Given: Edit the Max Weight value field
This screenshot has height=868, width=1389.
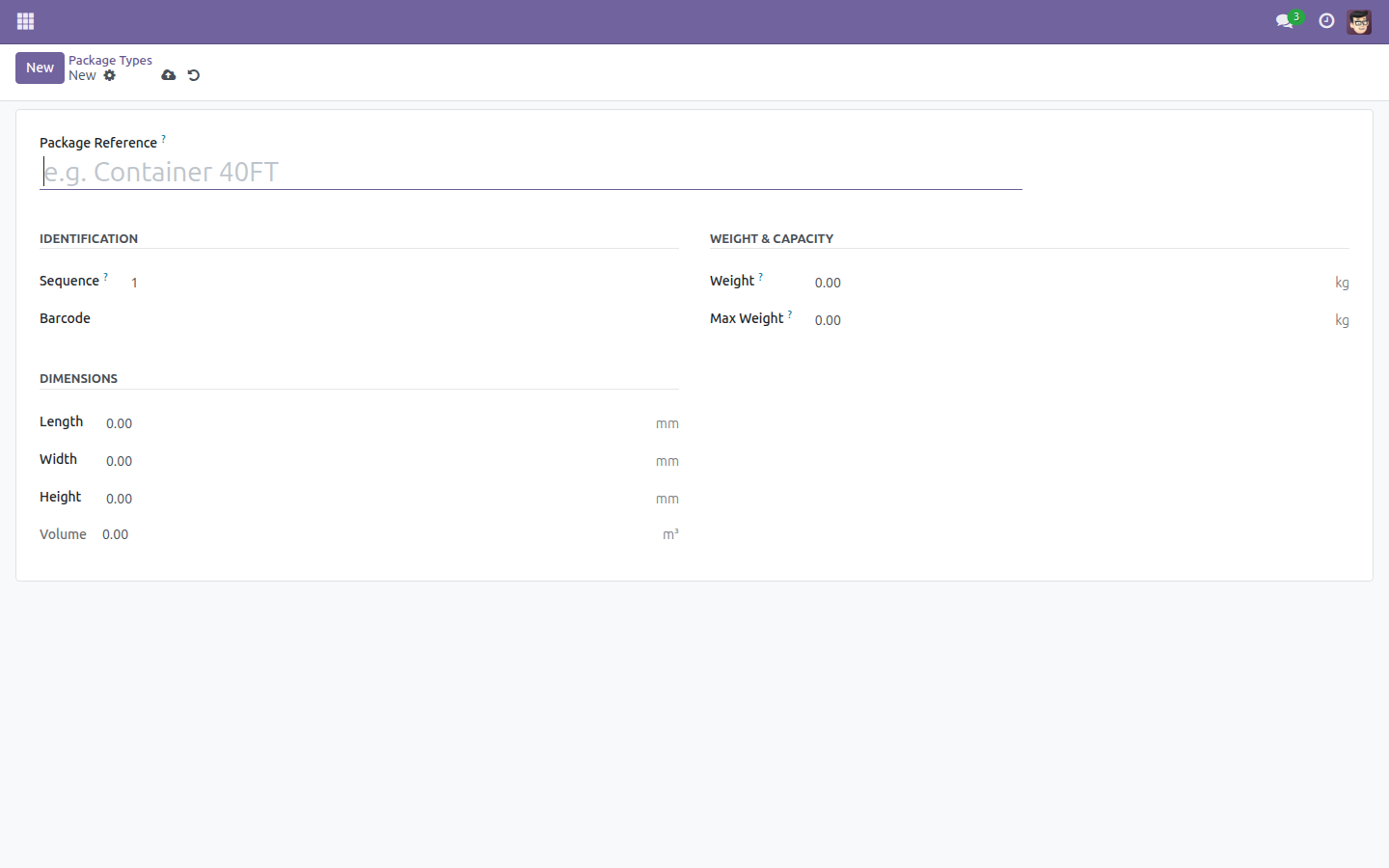Looking at the screenshot, I should point(1071,320).
